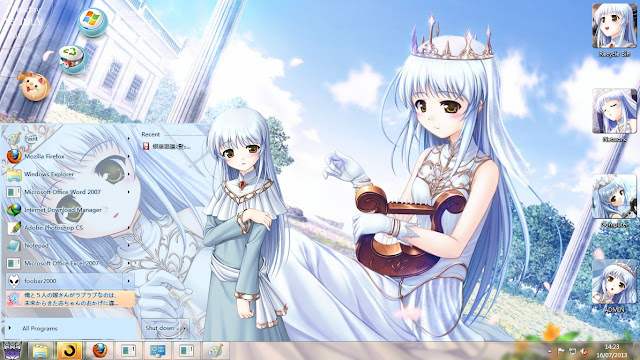The image size is (640, 360).
Task: Open foobar2000 from Start menu
Action: tap(64, 281)
